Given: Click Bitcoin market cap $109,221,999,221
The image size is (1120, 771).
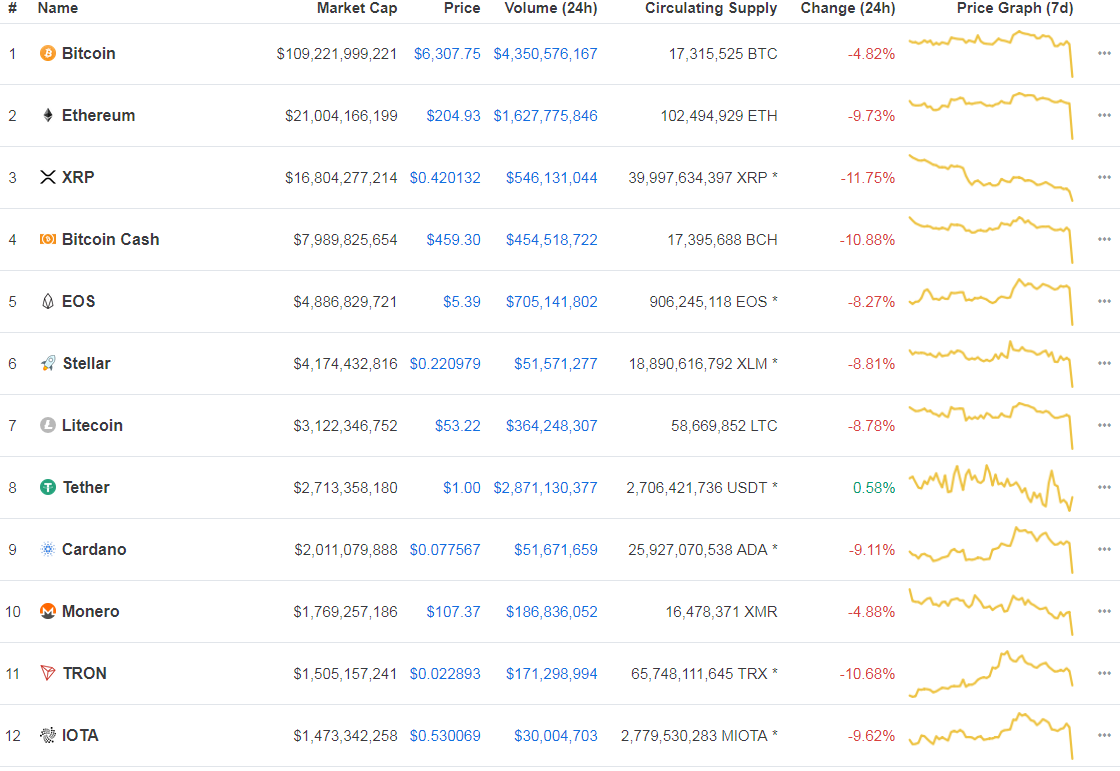Looking at the screenshot, I should [x=337, y=54].
